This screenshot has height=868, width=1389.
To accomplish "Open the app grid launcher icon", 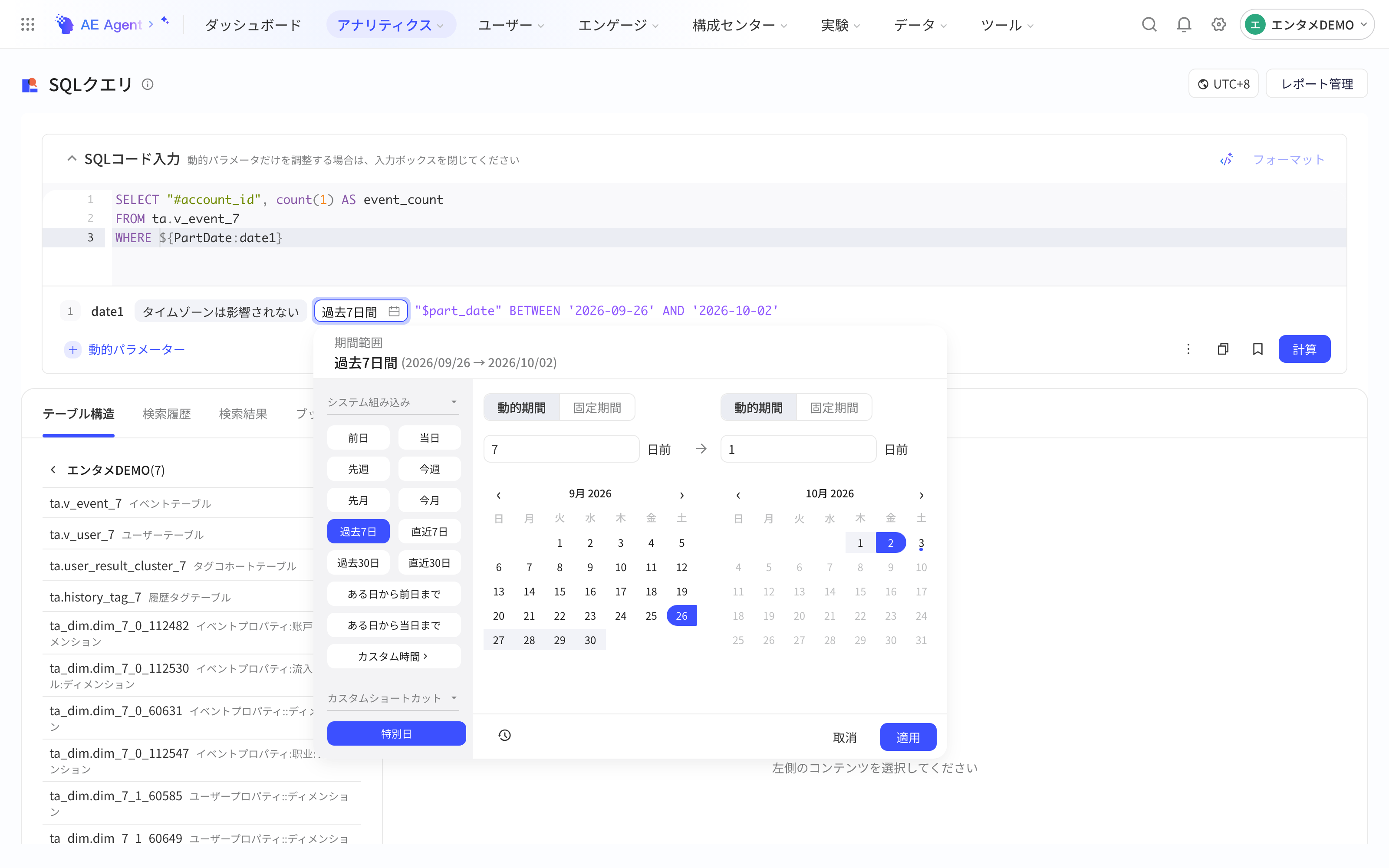I will (27, 25).
